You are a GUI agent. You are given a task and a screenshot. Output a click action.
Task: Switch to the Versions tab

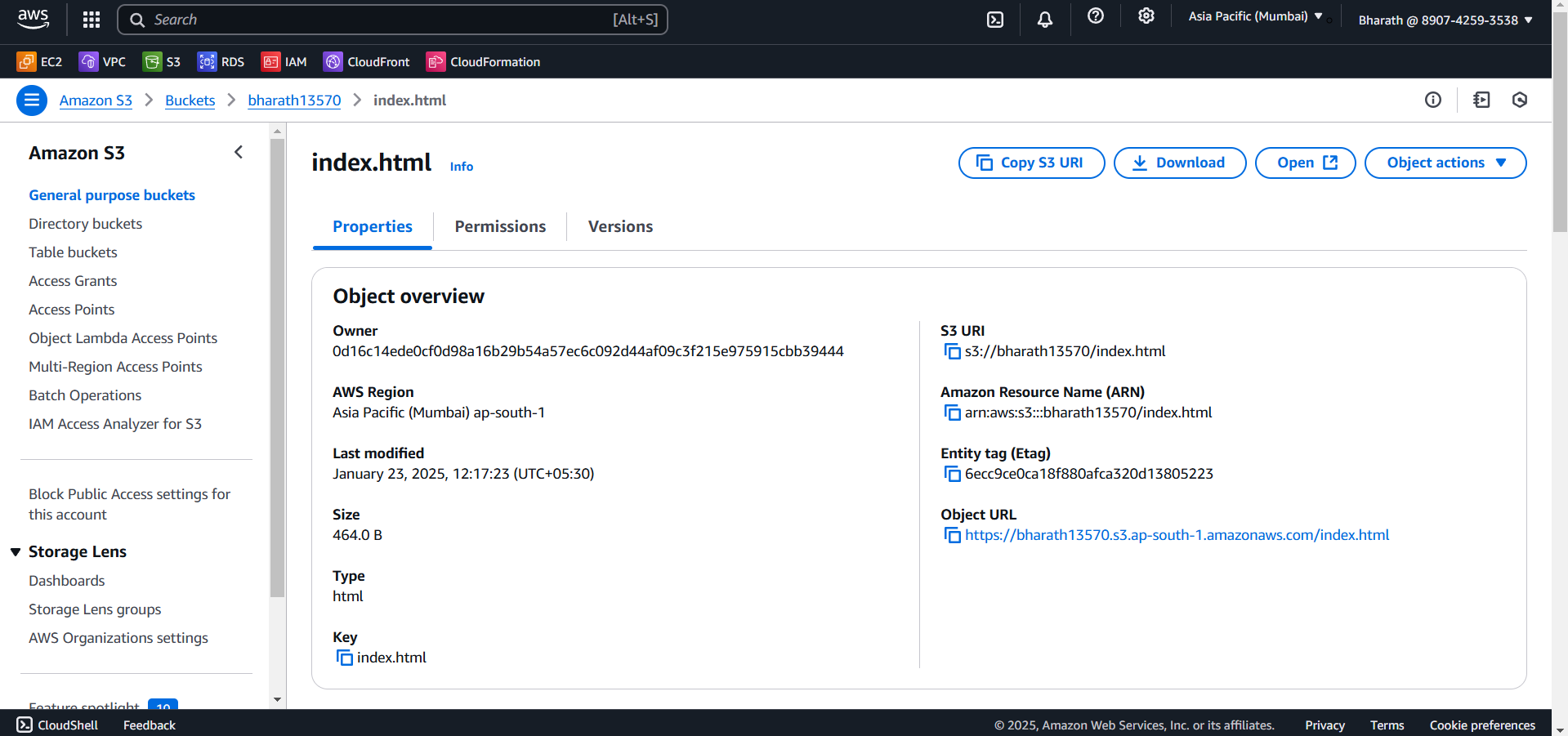[620, 227]
